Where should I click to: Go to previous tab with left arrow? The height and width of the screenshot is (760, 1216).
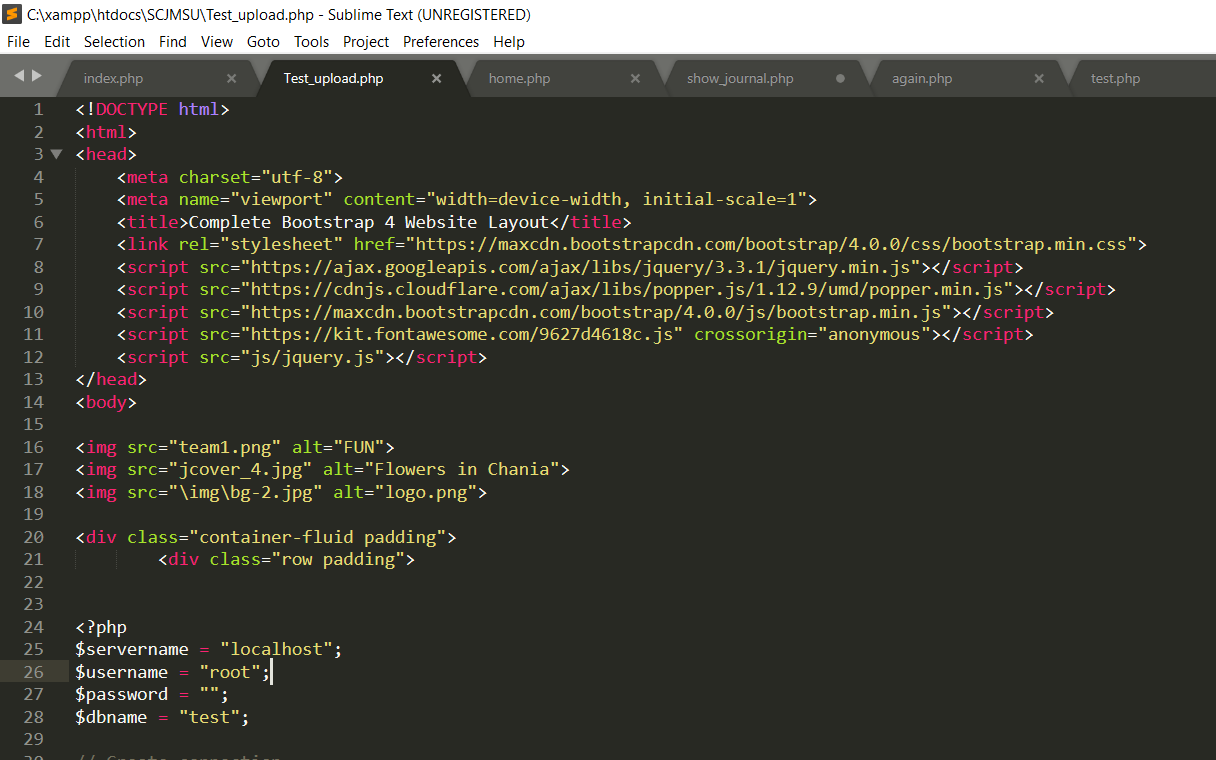point(19,76)
